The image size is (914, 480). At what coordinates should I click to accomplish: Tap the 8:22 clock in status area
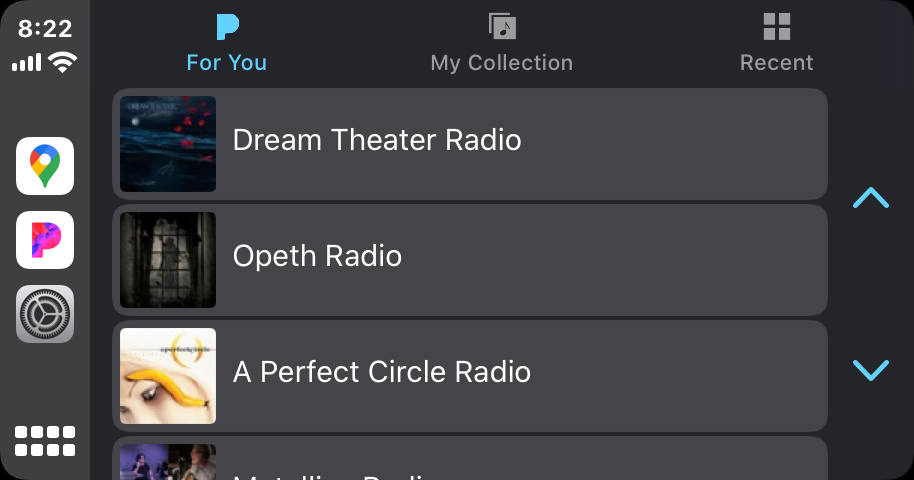(x=45, y=27)
